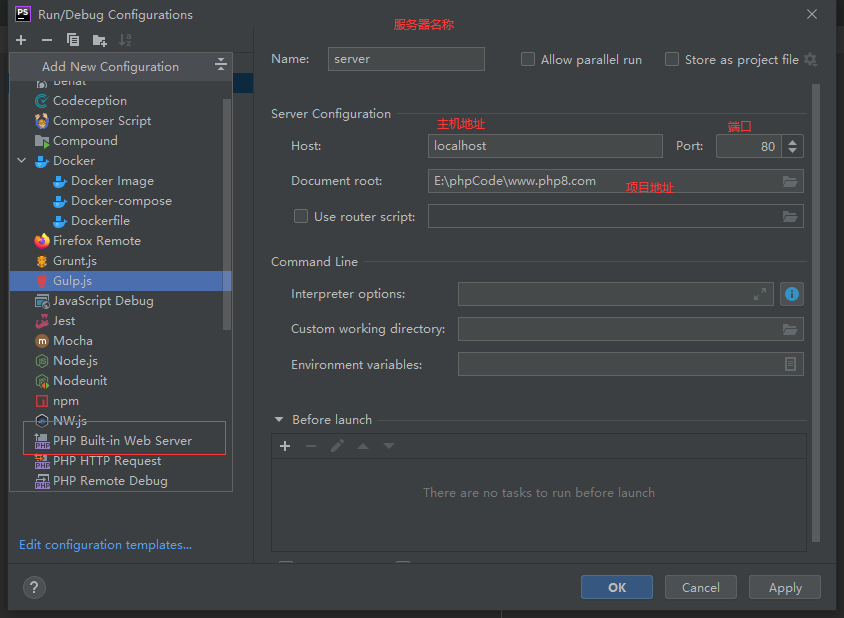
Task: Collapse the Before launch section triangle
Action: pyautogui.click(x=279, y=419)
